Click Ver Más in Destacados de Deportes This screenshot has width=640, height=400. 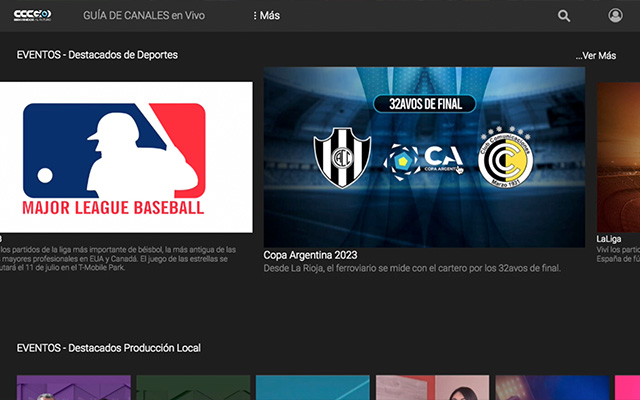(x=596, y=55)
